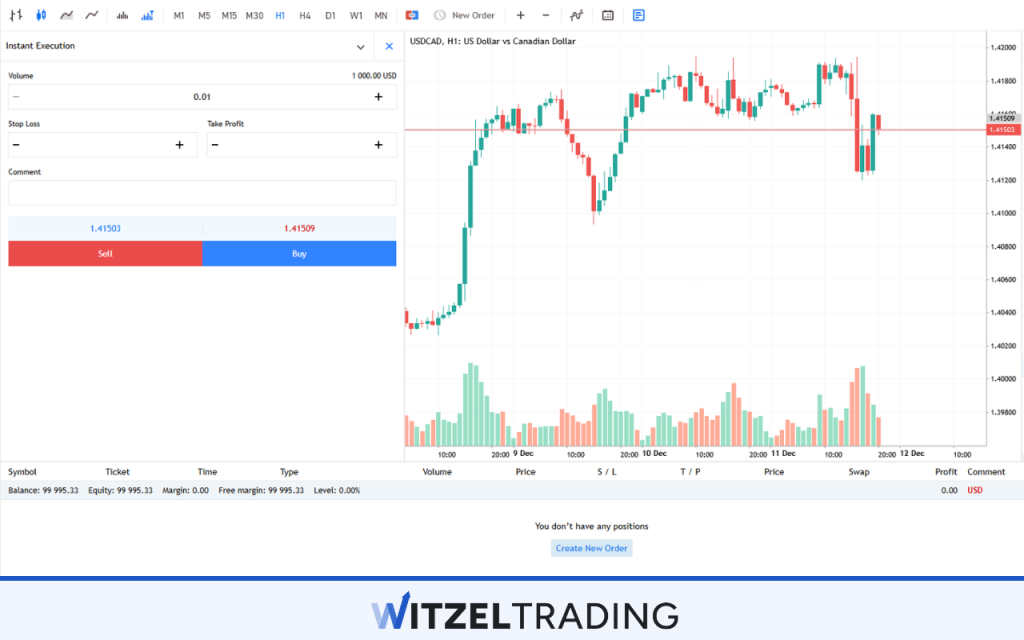Click the Buy price quote 1.41509
The image size is (1024, 640).
pyautogui.click(x=300, y=228)
